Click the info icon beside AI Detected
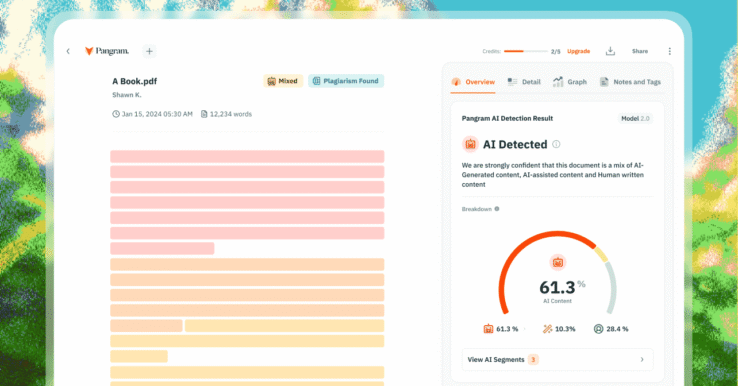Viewport: 738px width, 386px height. pos(556,144)
